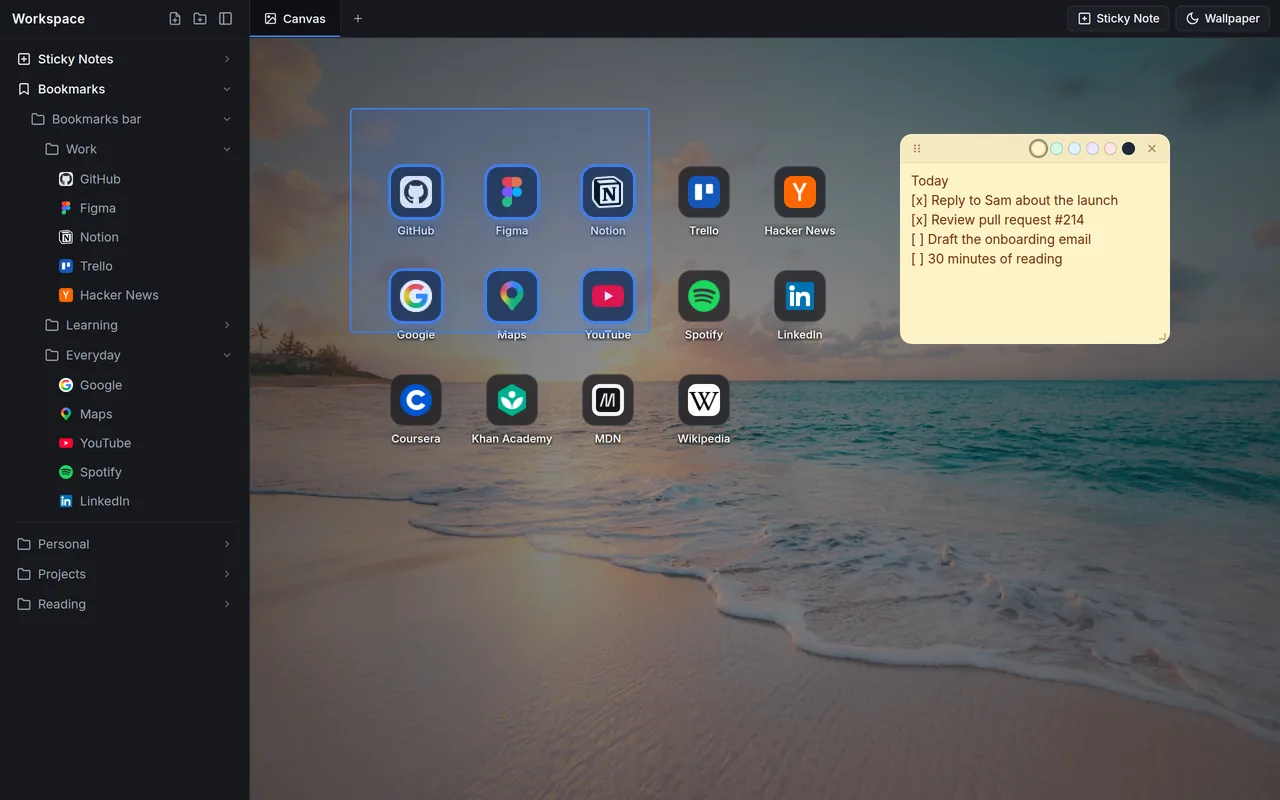Open the YouTube shortcut tile on the canvas
The height and width of the screenshot is (800, 1280).
pyautogui.click(x=608, y=296)
